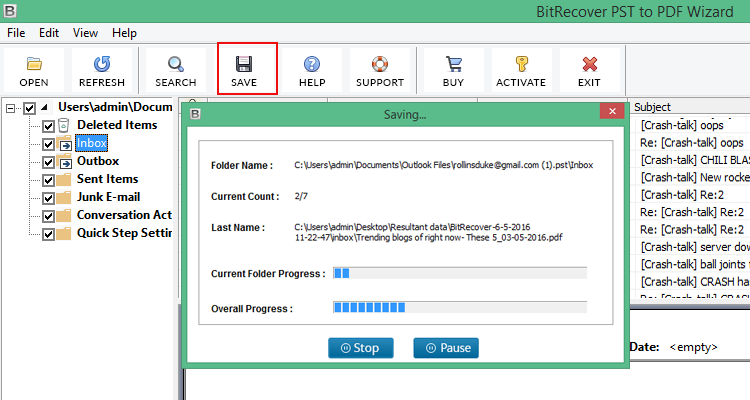
Task: Toggle the Quick Step Settings checkbox
Action: coord(48,234)
